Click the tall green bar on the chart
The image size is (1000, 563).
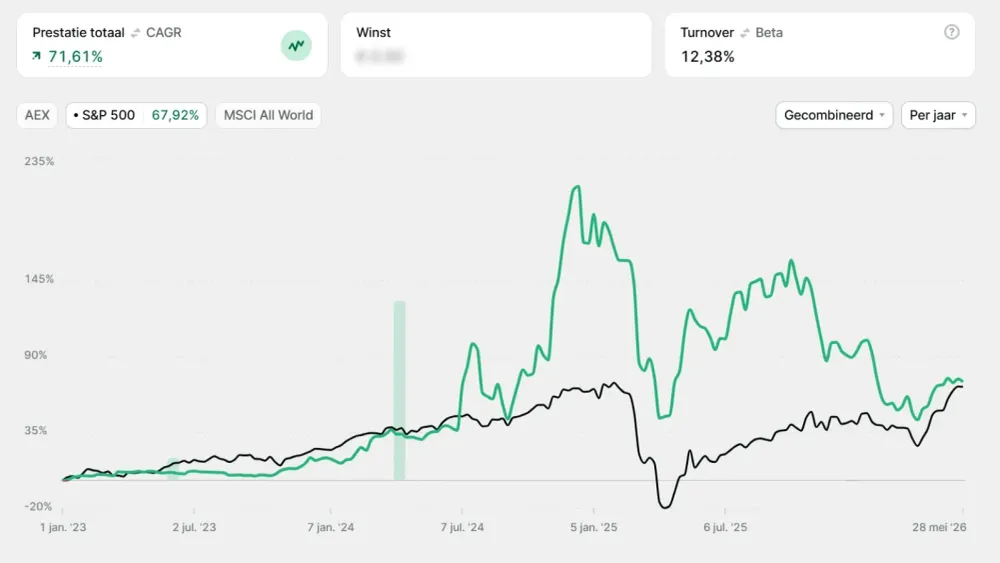399,390
